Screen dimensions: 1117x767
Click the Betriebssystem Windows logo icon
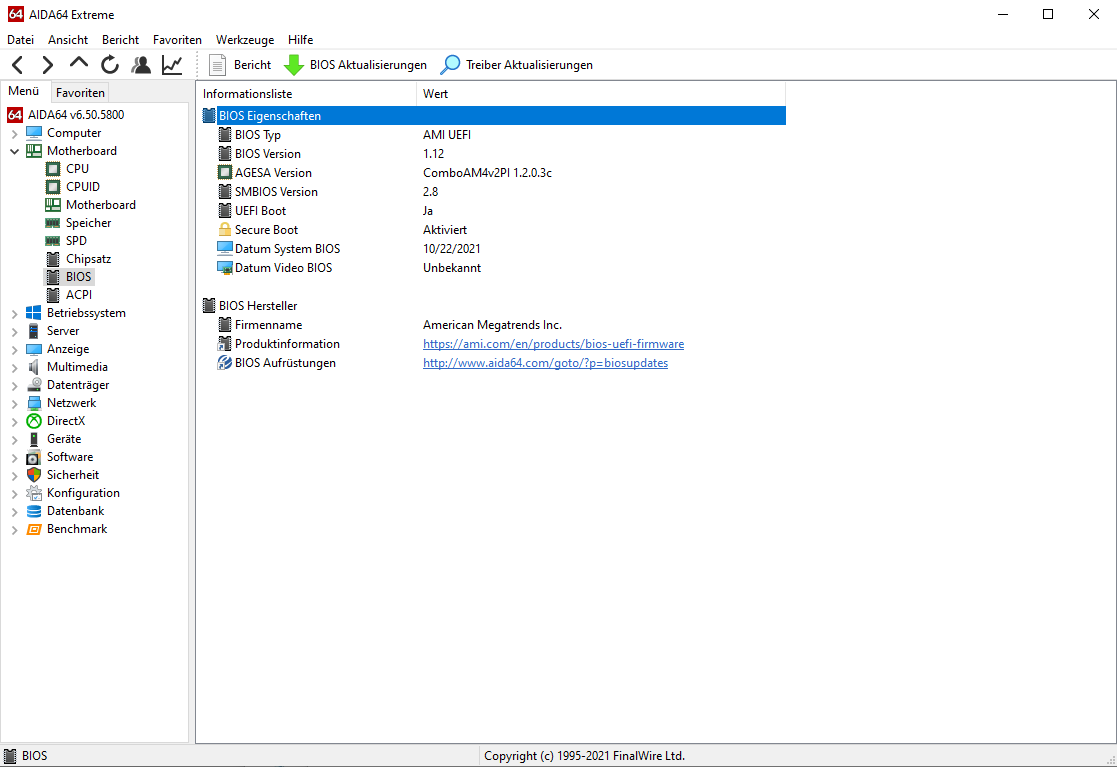33,313
